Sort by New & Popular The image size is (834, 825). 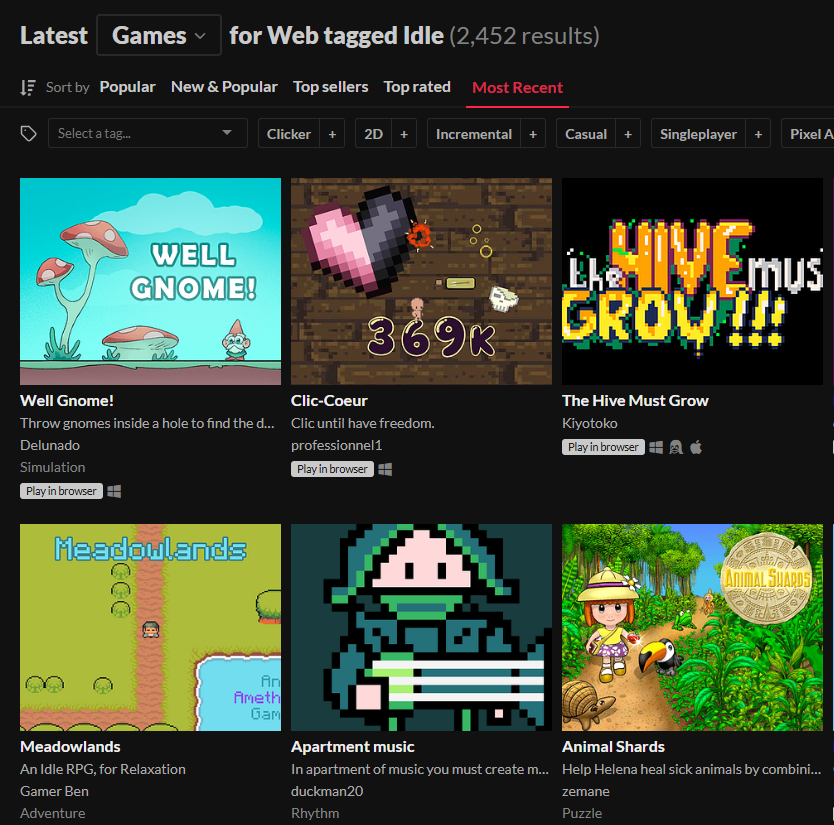point(224,87)
